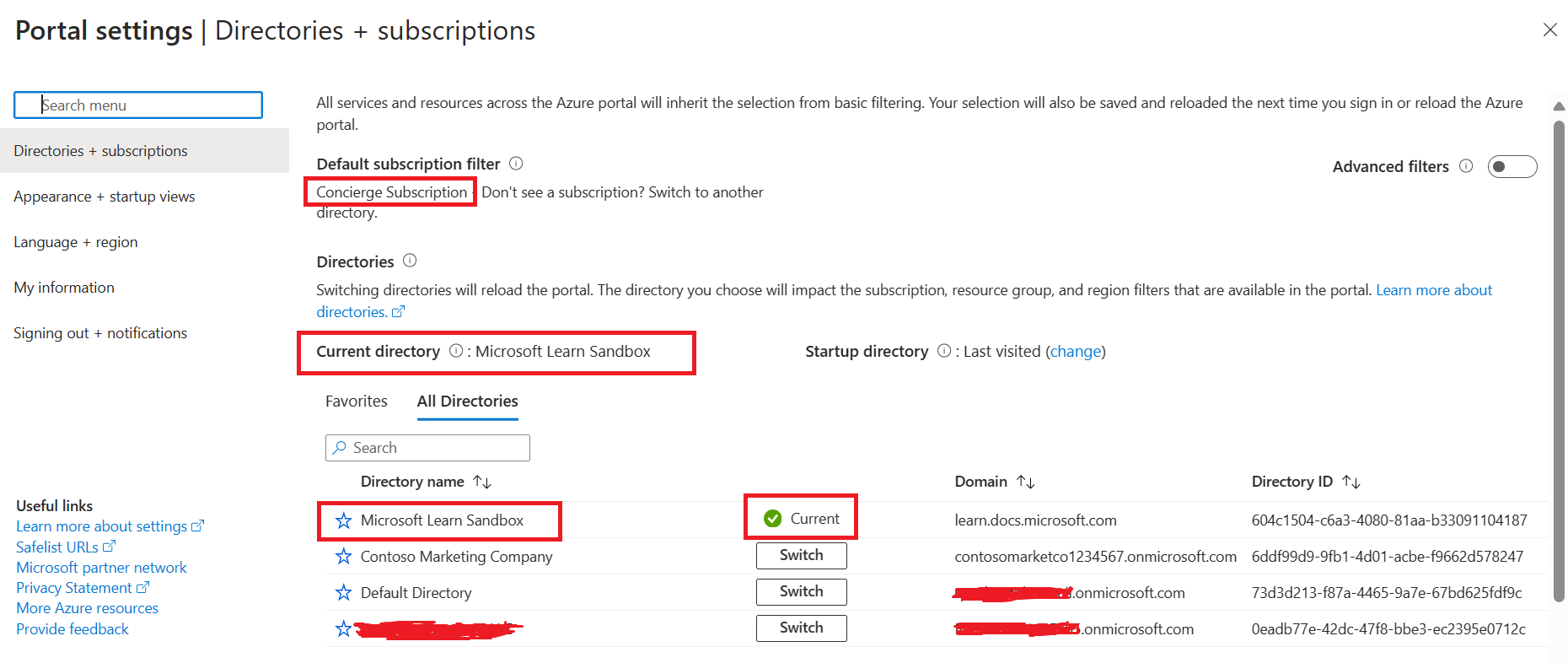The image size is (1568, 663).
Task: Star the Contoso Marketing Company directory
Action: (x=343, y=557)
